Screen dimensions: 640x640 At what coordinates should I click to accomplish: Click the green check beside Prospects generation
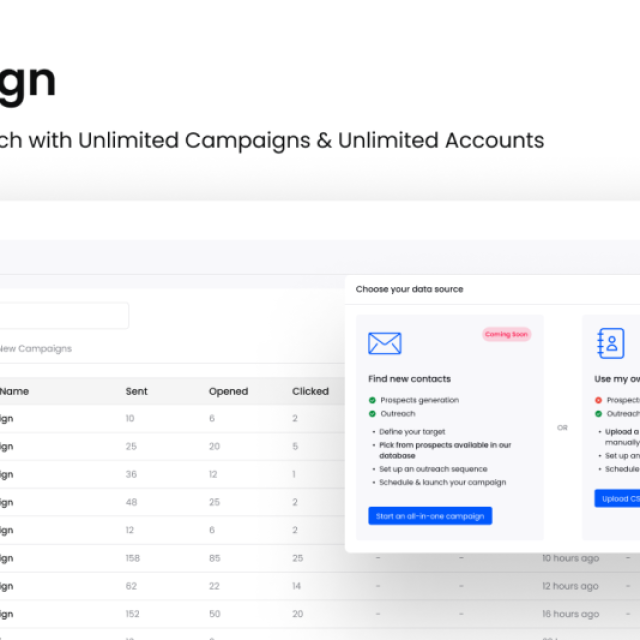click(x=372, y=400)
